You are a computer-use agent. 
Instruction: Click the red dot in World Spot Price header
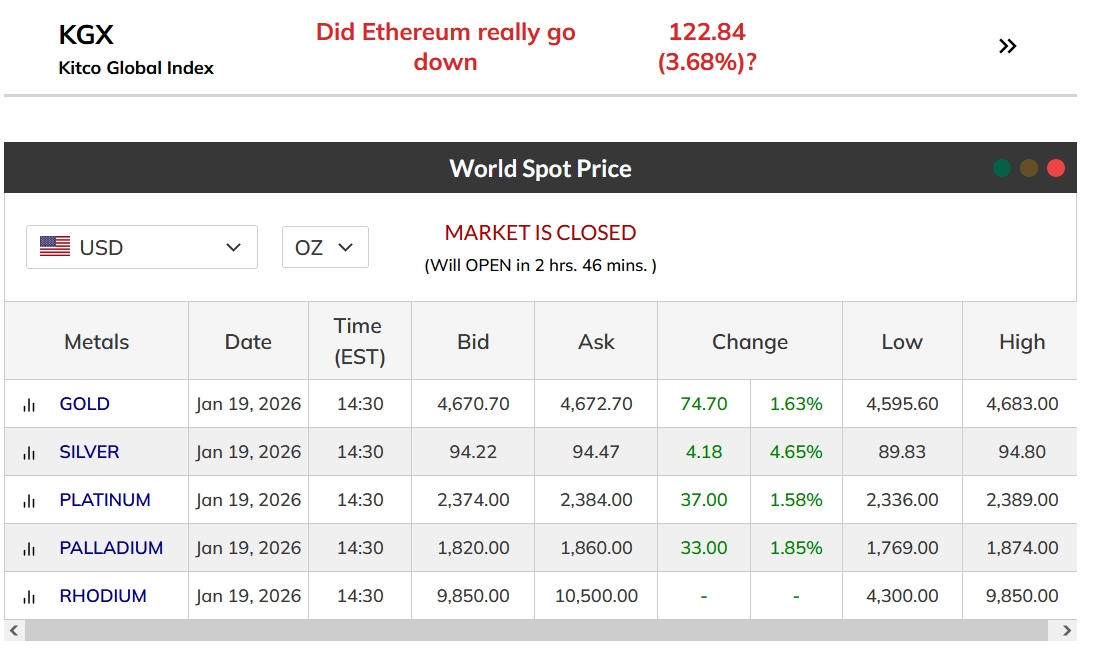tap(1056, 168)
